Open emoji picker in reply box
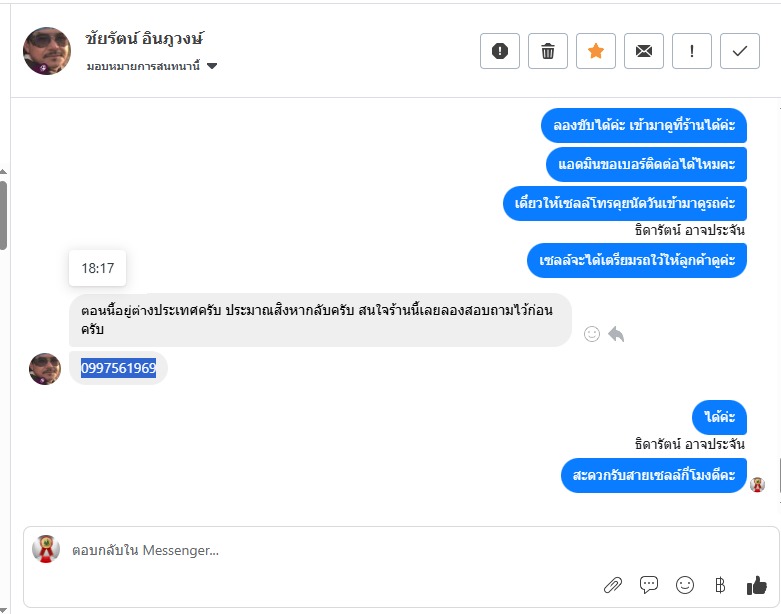Screen dimensions: 781x614 685,585
